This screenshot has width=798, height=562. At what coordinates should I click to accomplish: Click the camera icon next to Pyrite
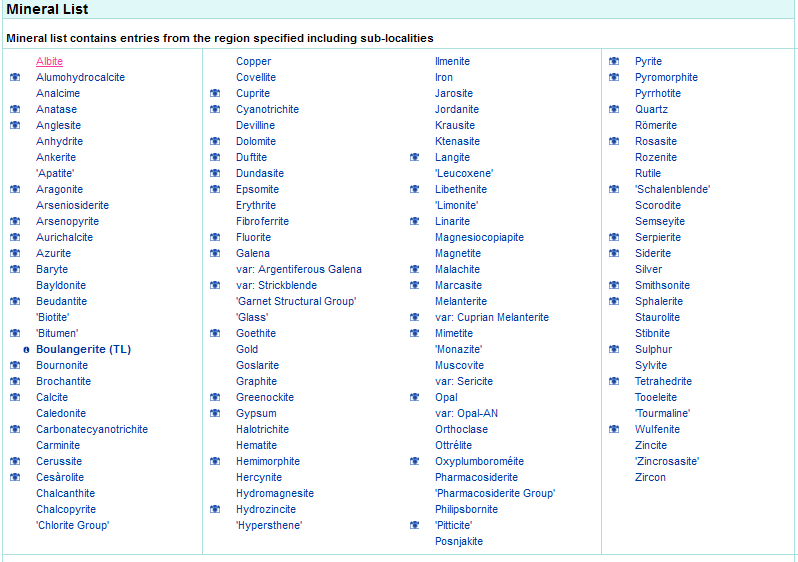tap(614, 62)
